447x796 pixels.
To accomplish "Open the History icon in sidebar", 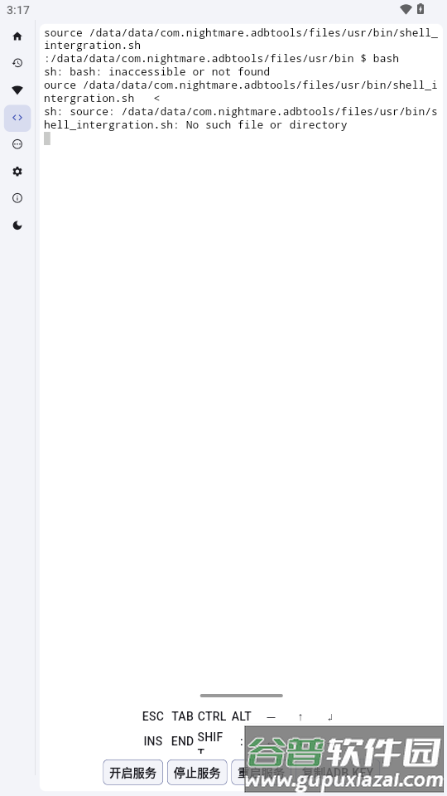I will [x=17, y=63].
